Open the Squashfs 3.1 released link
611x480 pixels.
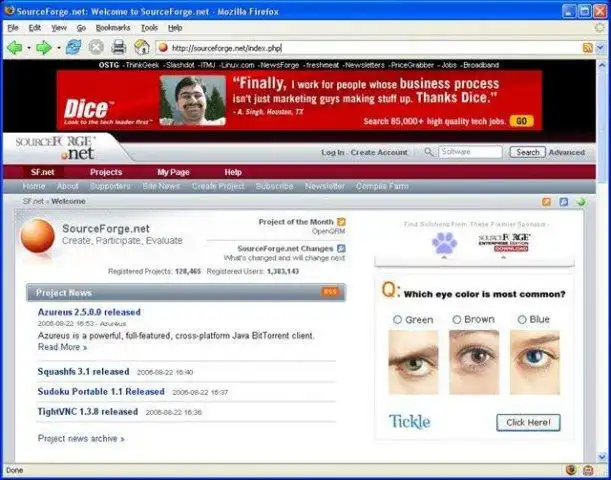coord(83,371)
